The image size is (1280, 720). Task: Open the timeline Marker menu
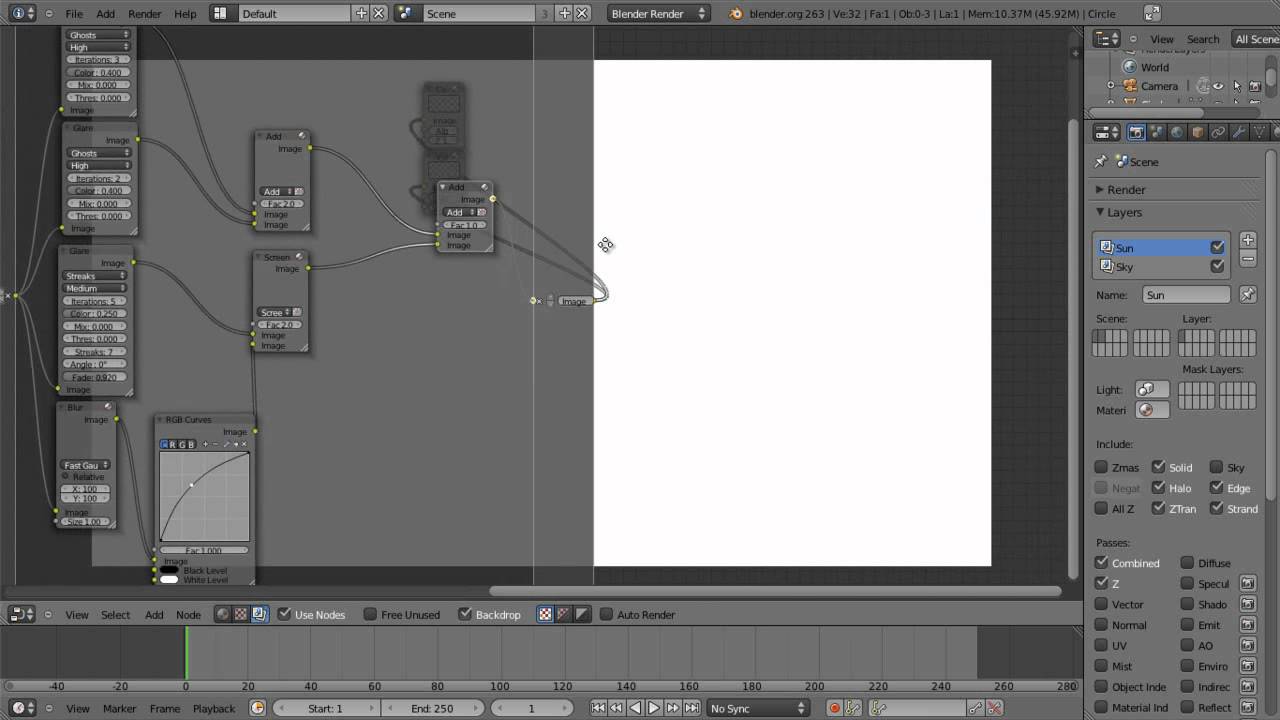point(119,709)
